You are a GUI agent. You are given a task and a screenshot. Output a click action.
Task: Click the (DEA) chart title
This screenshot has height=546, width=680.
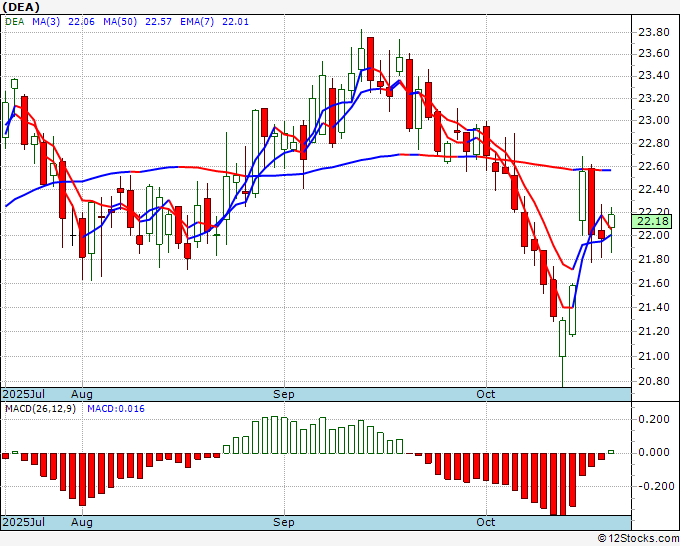click(x=21, y=7)
